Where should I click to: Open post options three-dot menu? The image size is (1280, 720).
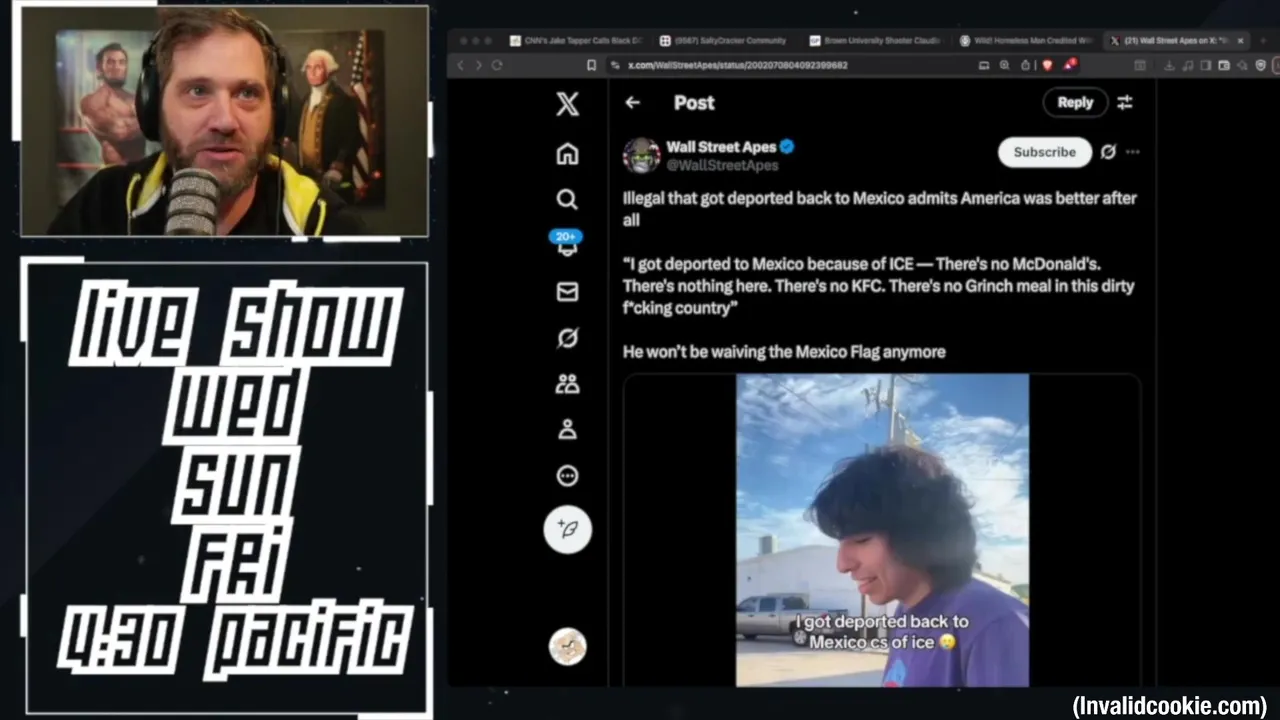(x=1132, y=152)
